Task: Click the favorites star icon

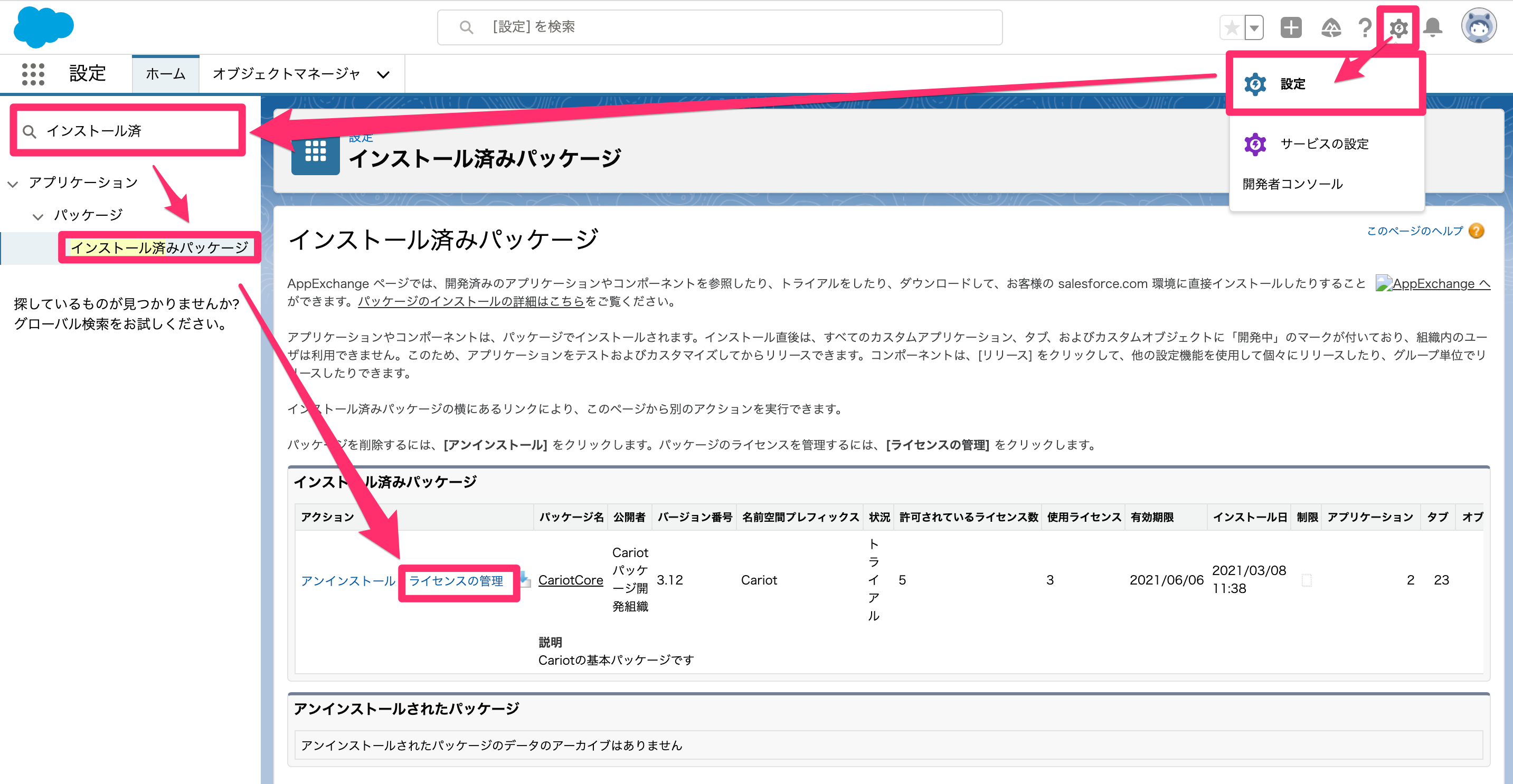Action: (x=1232, y=27)
